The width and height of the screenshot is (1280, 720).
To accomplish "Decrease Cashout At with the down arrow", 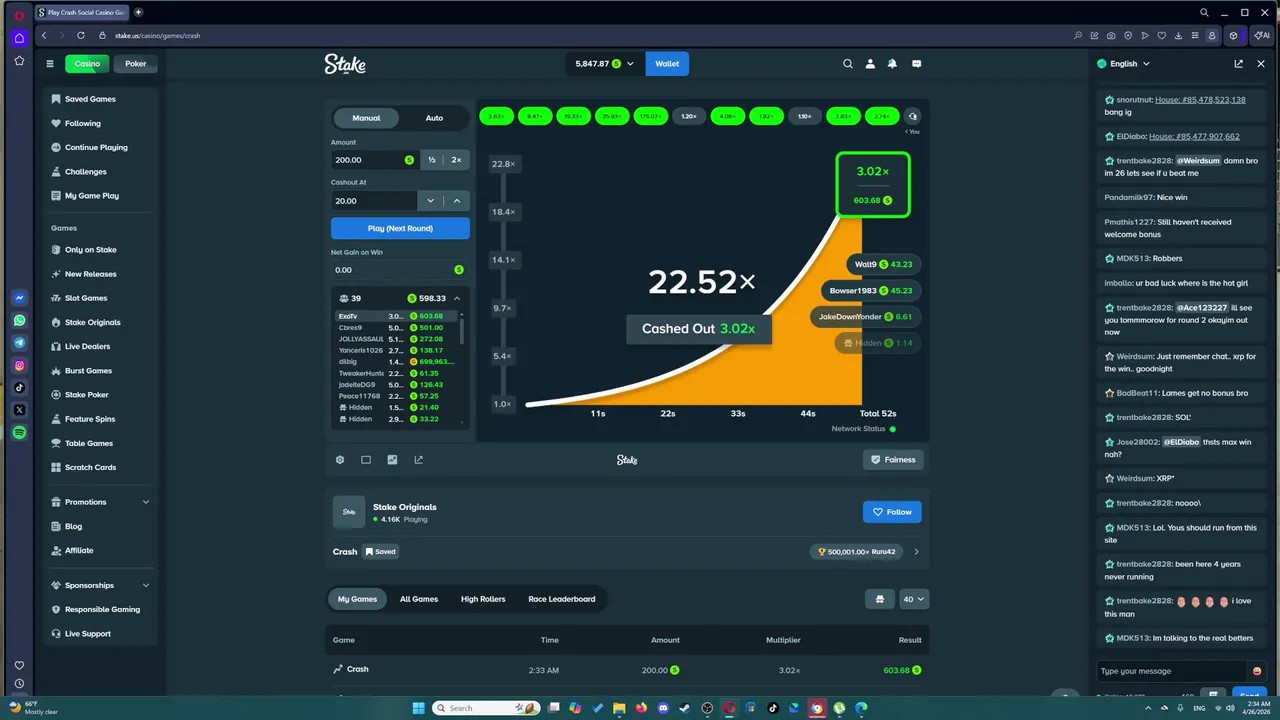I will click(x=430, y=201).
